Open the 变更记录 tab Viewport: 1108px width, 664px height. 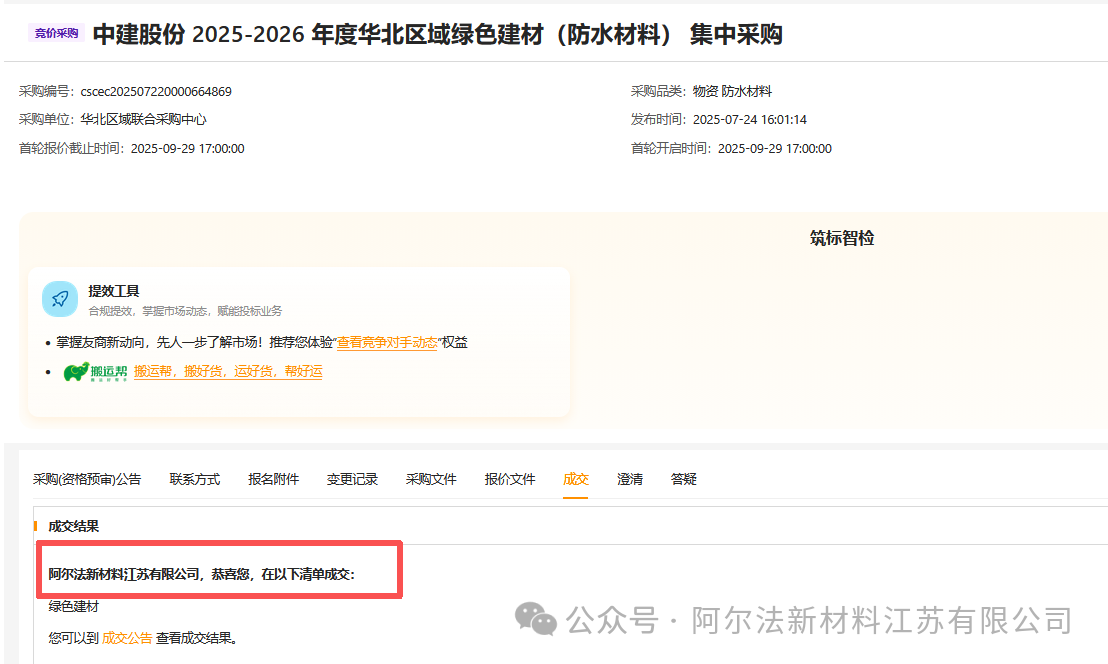[353, 480]
